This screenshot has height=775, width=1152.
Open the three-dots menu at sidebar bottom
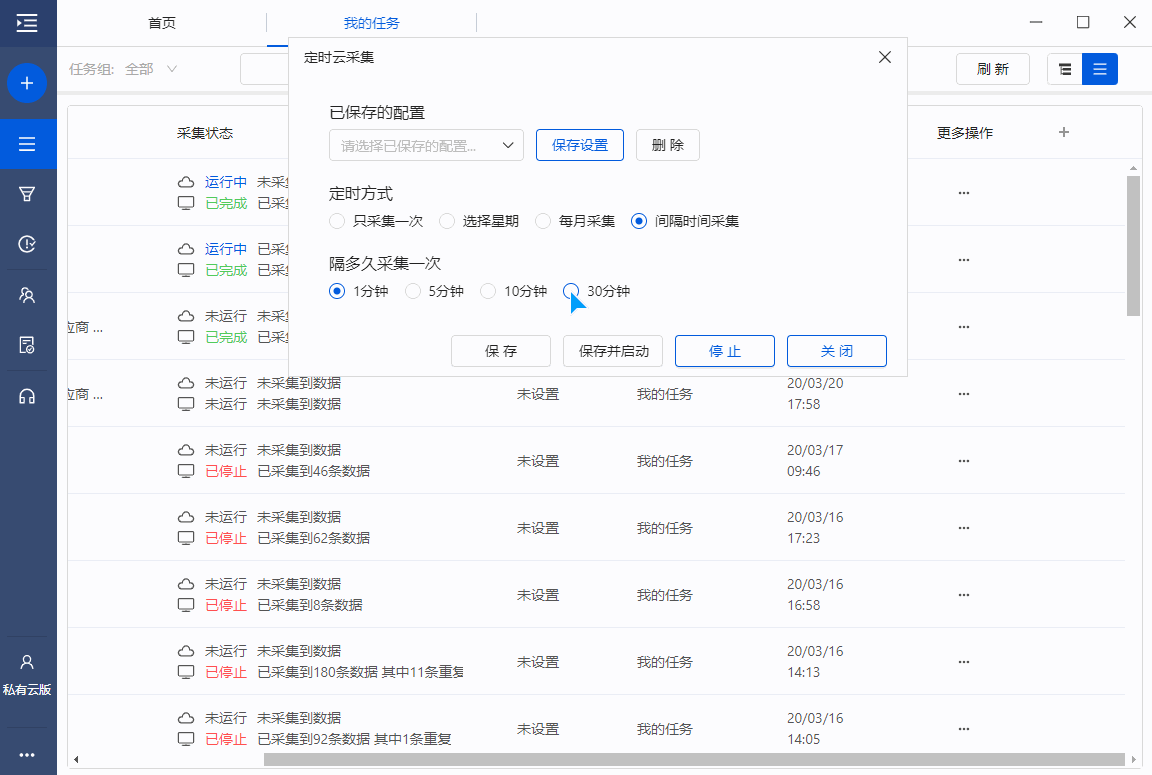click(27, 755)
